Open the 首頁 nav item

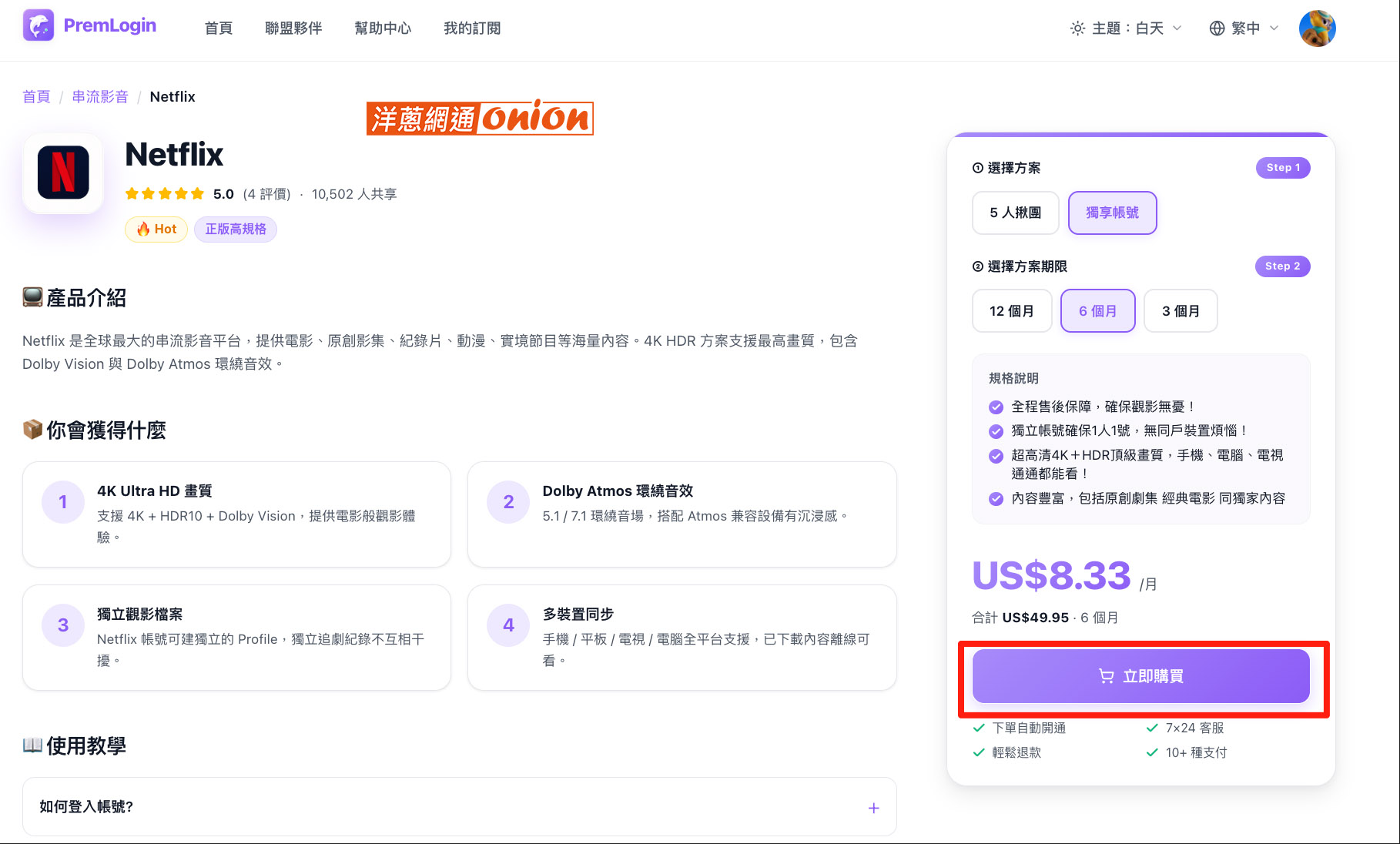[x=219, y=28]
